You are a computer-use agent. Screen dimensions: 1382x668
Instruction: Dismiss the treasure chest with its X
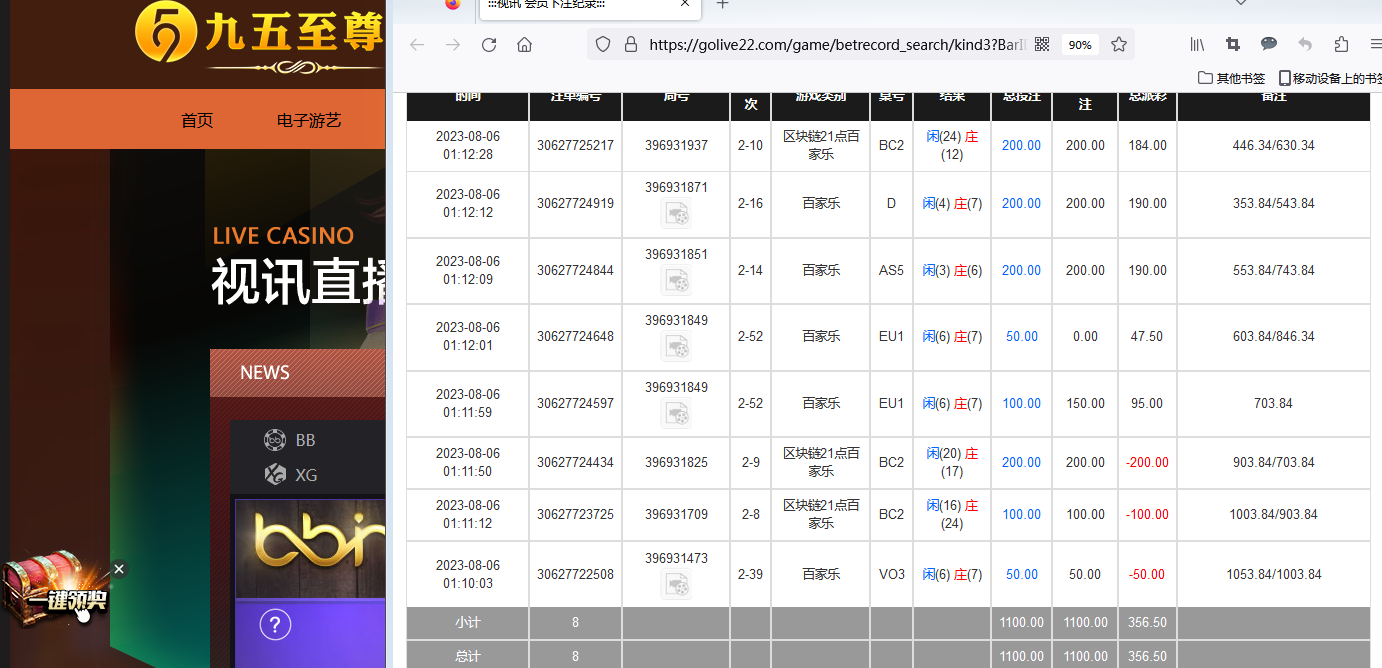pos(119,569)
